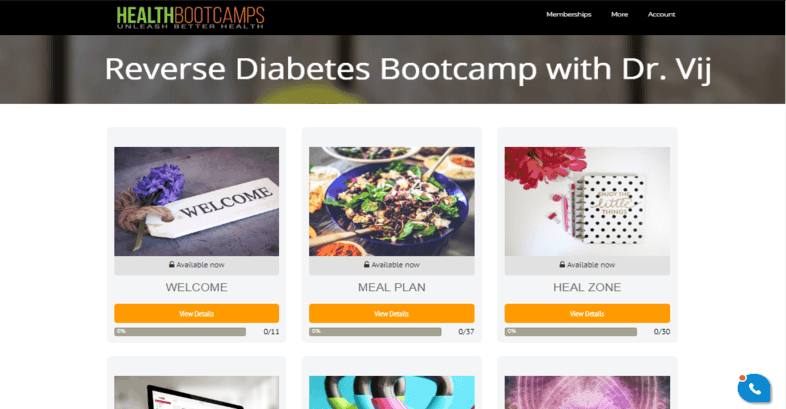The width and height of the screenshot is (786, 409).
Task: View details for the HEAL ZONE module
Action: coord(587,313)
